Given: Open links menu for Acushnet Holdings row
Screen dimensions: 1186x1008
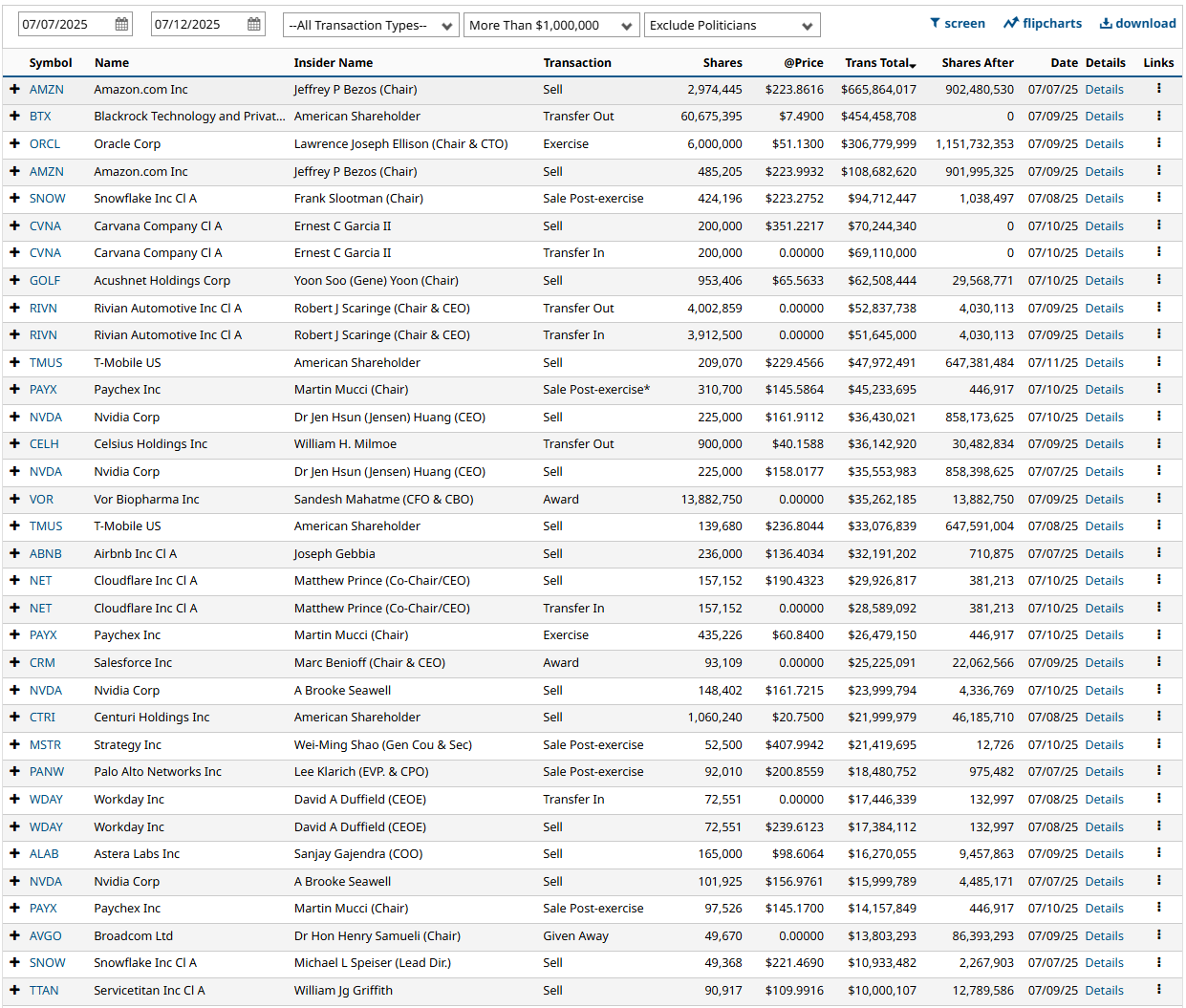Looking at the screenshot, I should [x=1158, y=280].
